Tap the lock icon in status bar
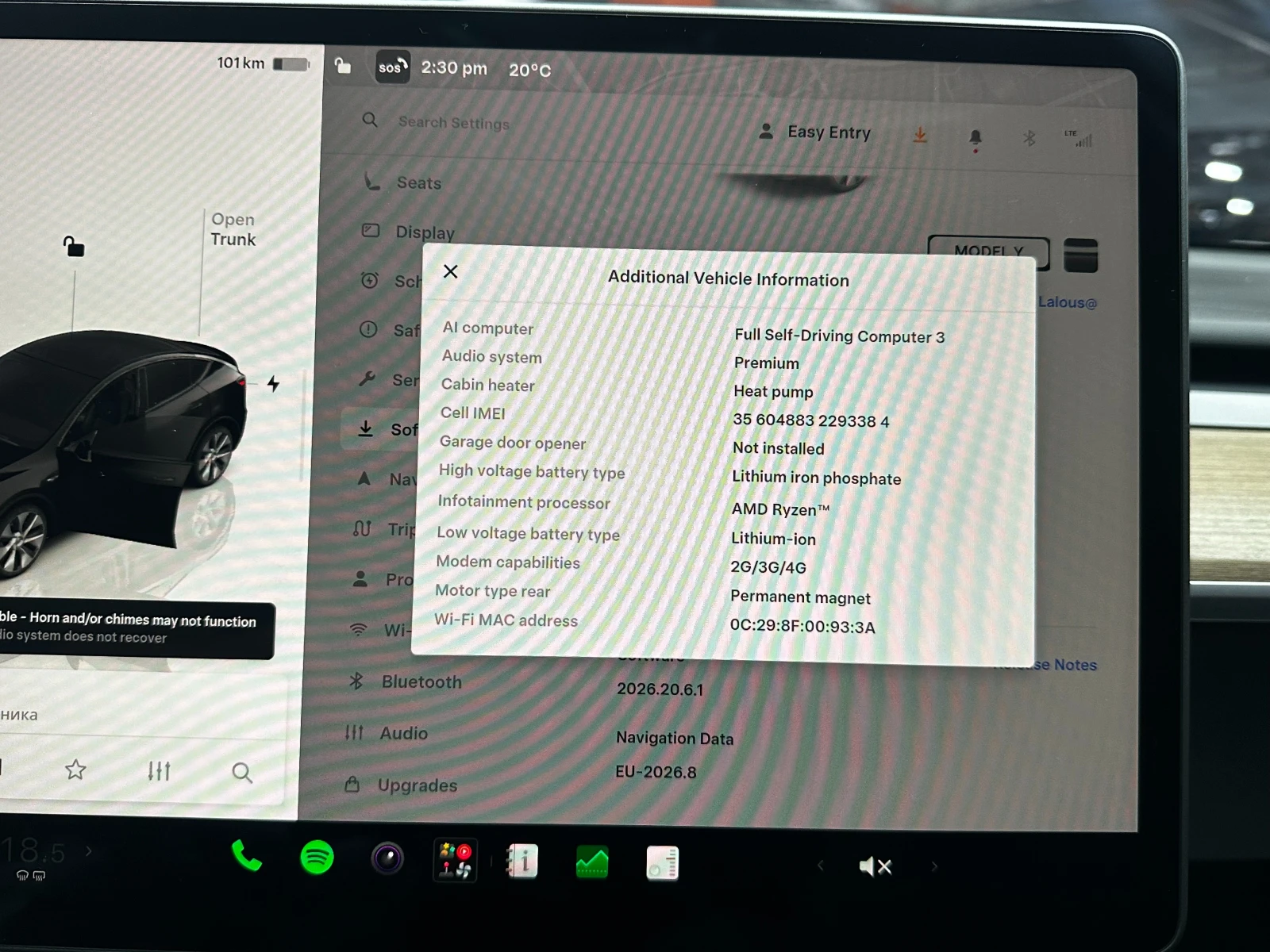 (343, 65)
